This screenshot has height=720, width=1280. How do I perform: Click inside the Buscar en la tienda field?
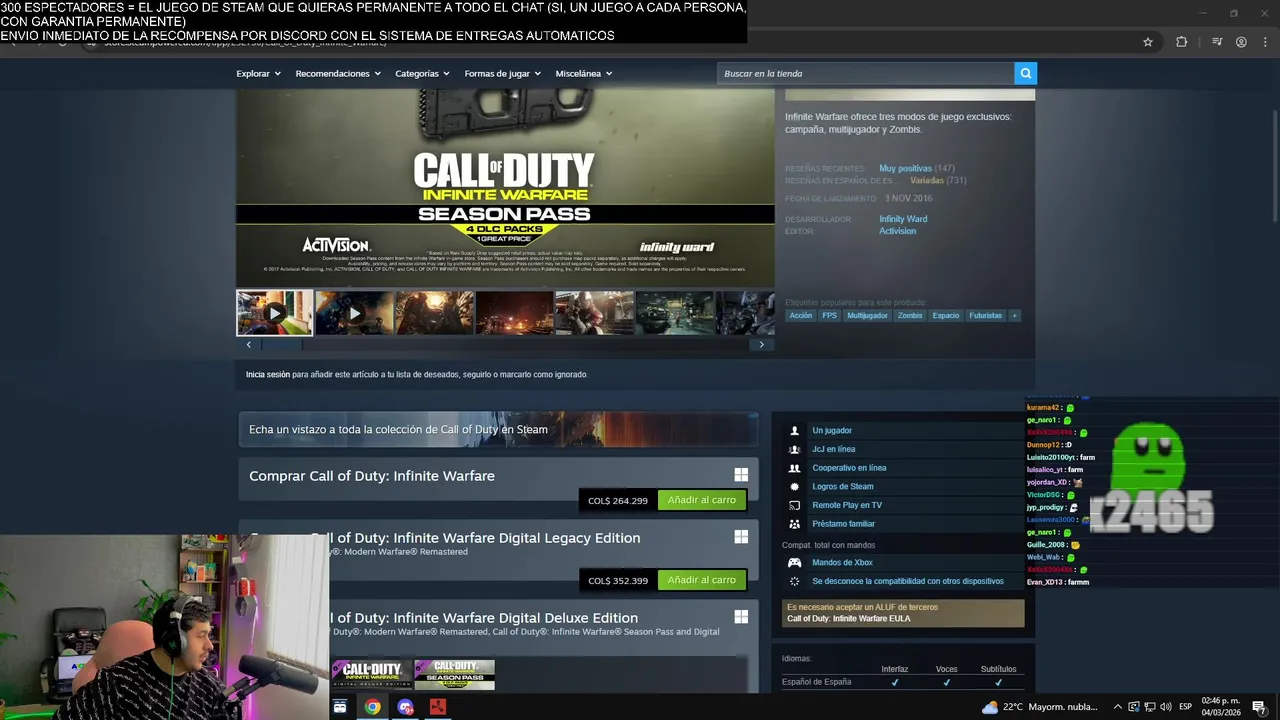[865, 73]
